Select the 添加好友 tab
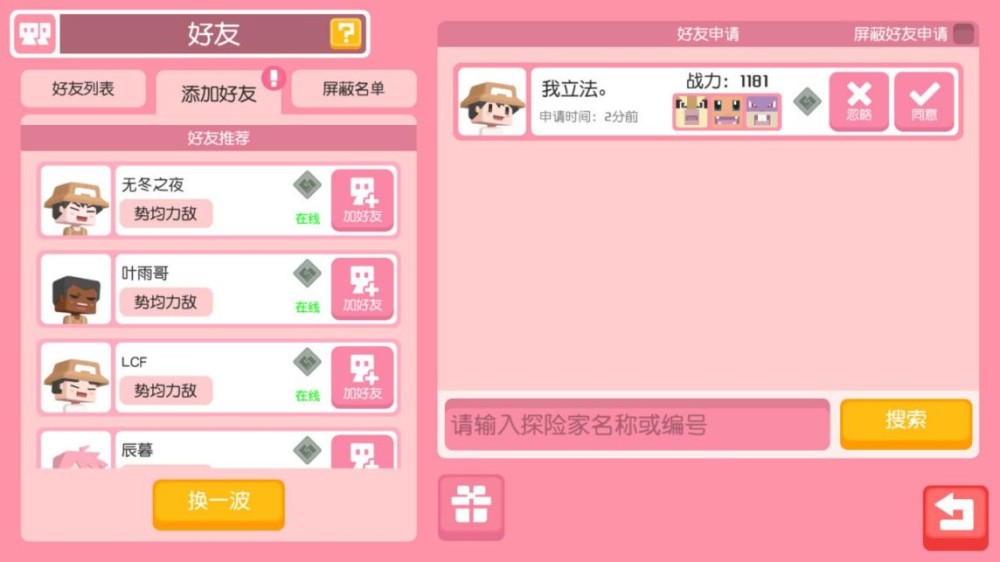1000x562 pixels. pyautogui.click(x=218, y=94)
